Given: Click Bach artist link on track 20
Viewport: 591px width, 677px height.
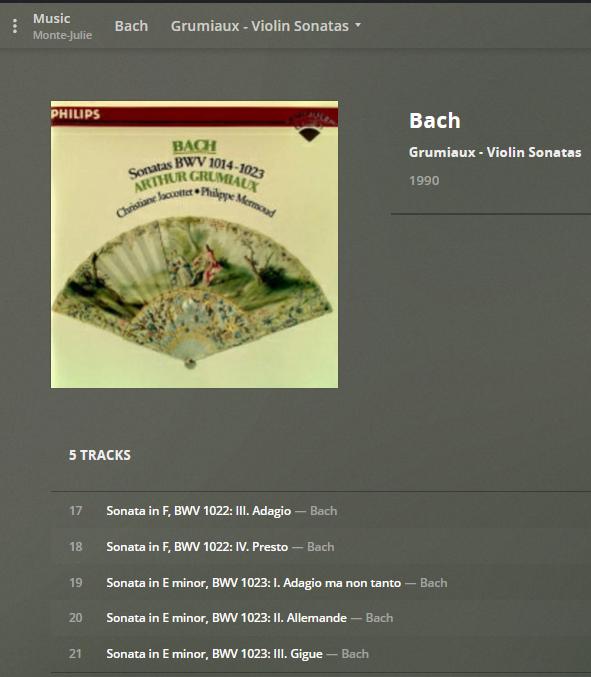Looking at the screenshot, I should coord(379,618).
